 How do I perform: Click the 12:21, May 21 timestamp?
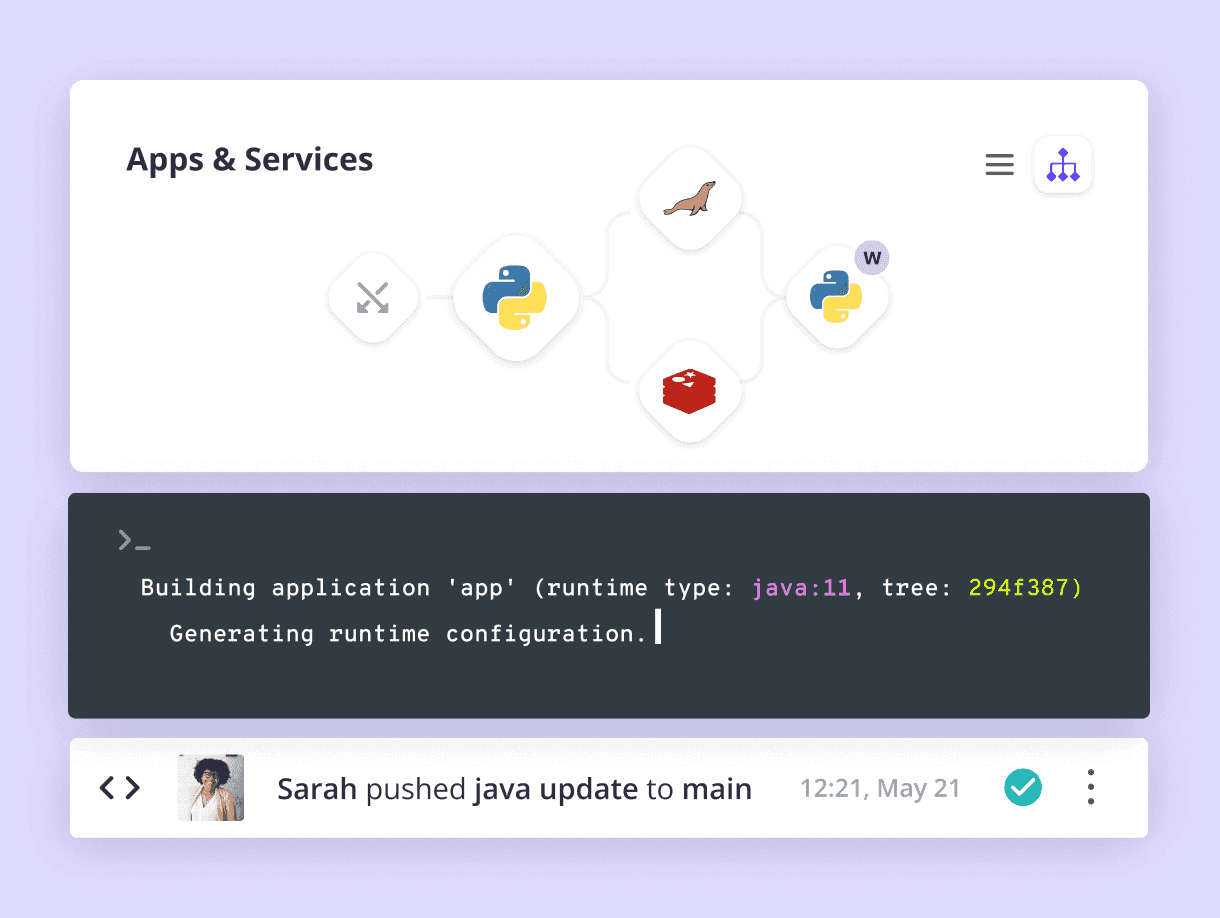point(880,789)
